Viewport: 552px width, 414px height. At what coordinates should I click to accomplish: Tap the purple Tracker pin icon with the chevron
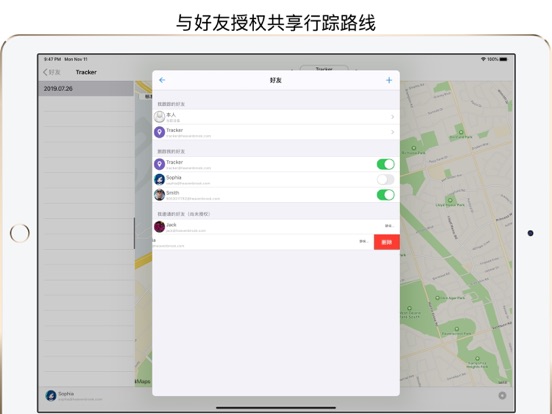click(x=159, y=132)
